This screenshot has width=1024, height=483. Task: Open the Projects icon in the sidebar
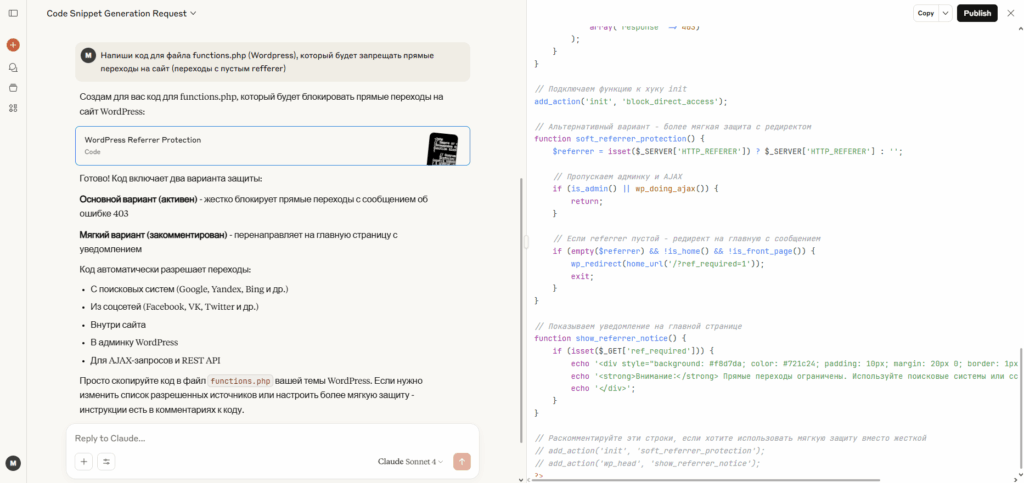pos(13,87)
